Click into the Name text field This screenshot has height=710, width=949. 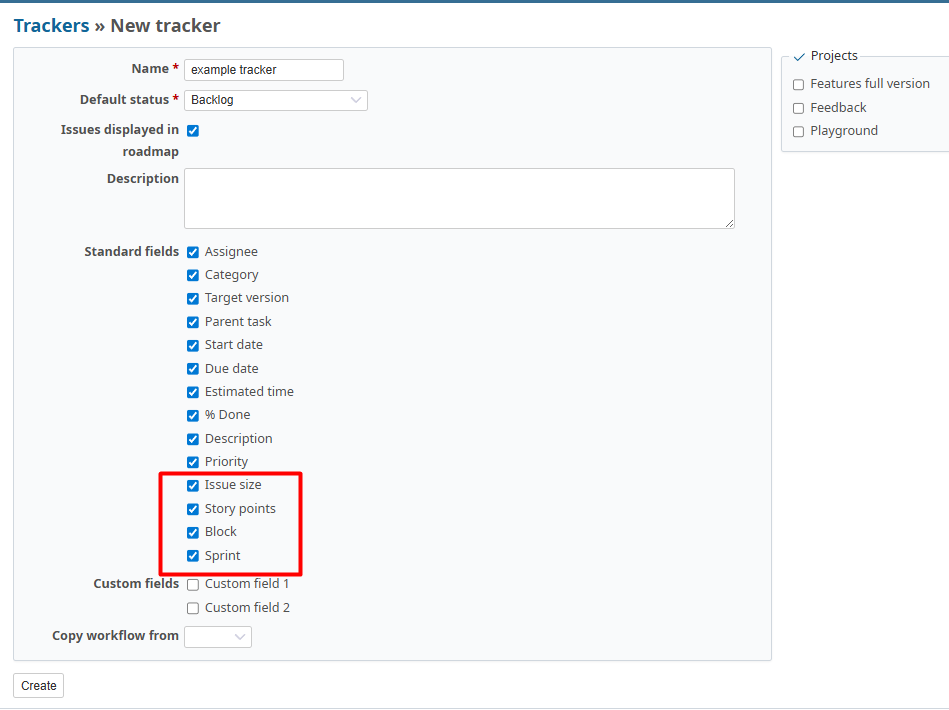point(264,70)
